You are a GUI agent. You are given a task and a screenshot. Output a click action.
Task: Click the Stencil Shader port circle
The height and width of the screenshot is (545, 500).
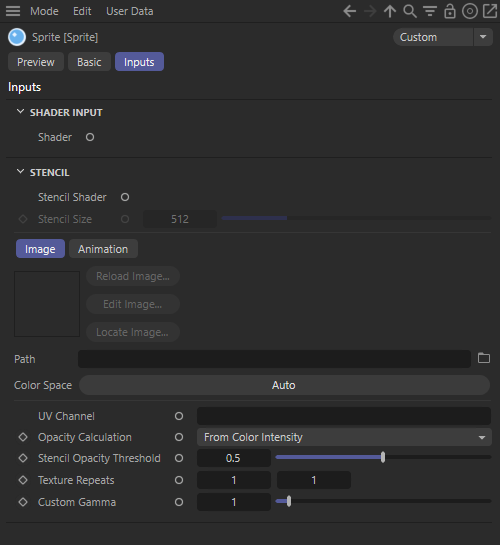click(x=125, y=197)
